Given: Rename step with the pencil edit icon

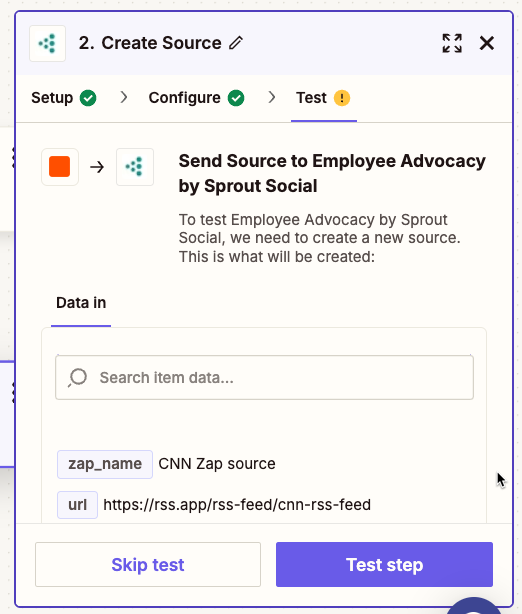Looking at the screenshot, I should point(236,43).
